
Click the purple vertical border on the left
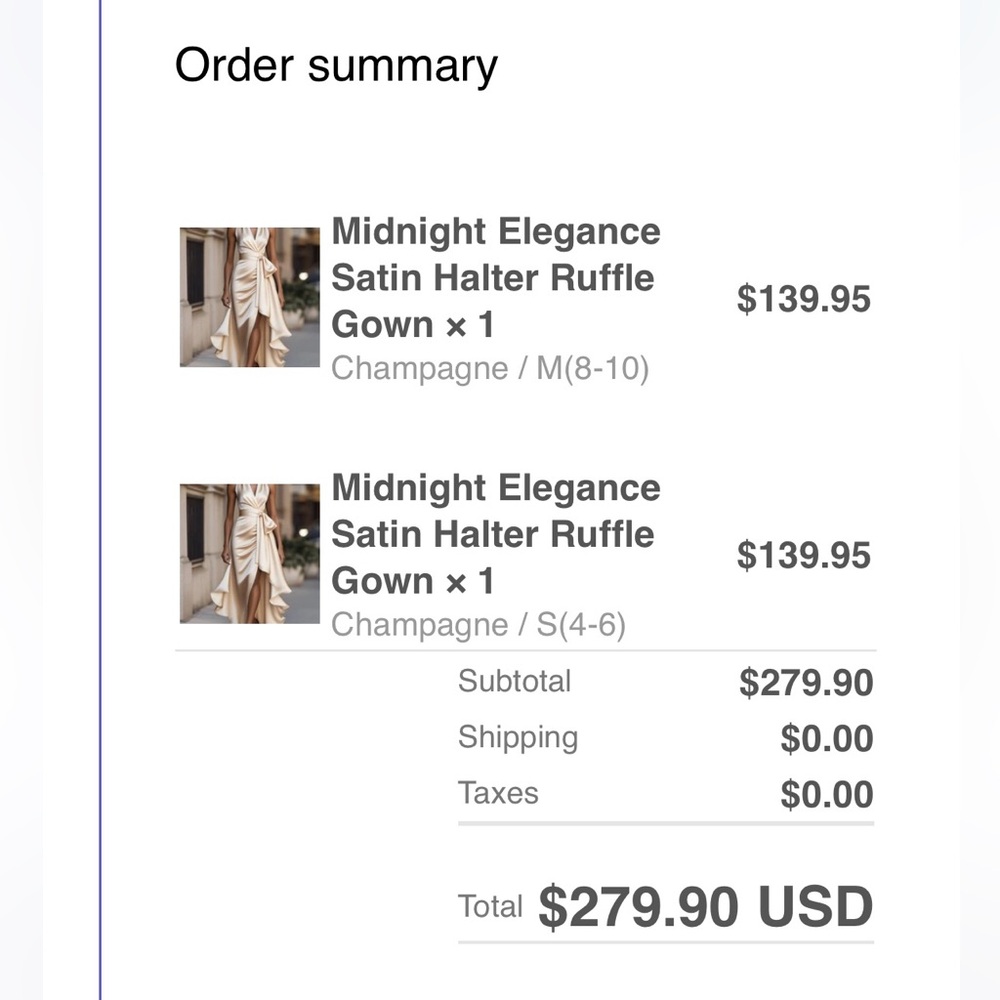pyautogui.click(x=100, y=500)
